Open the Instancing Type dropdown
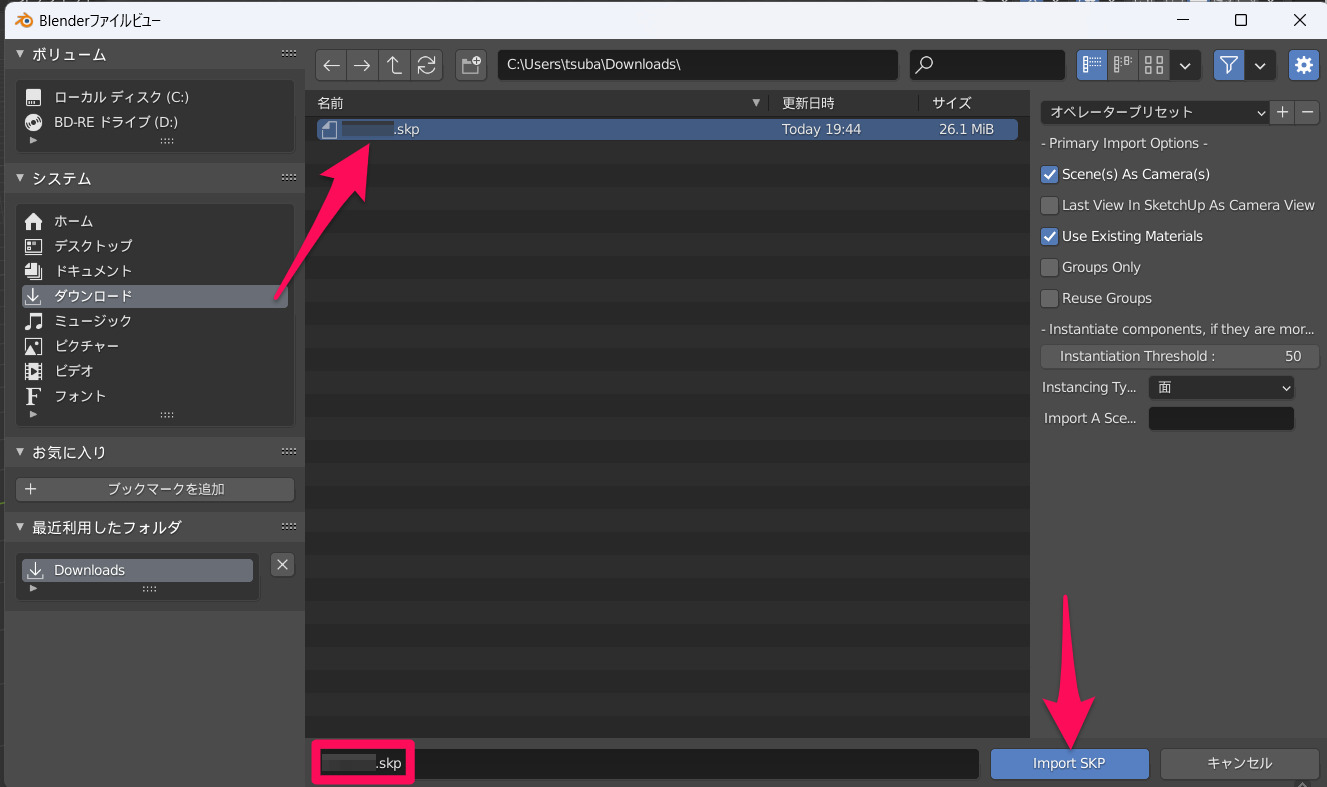The width and height of the screenshot is (1327, 787). pyautogui.click(x=1221, y=387)
